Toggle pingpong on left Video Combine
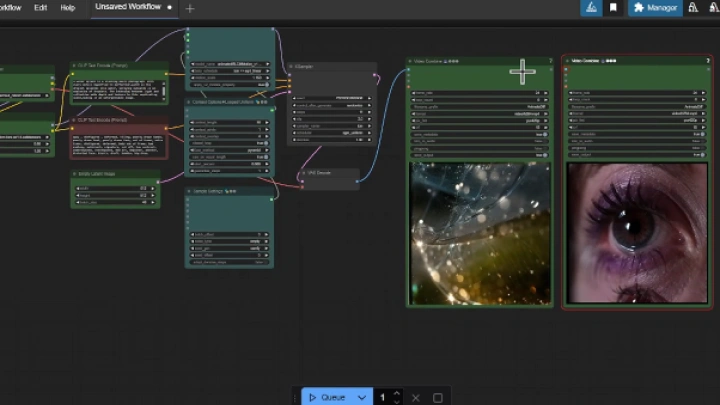720x405 pixels. 479,148
